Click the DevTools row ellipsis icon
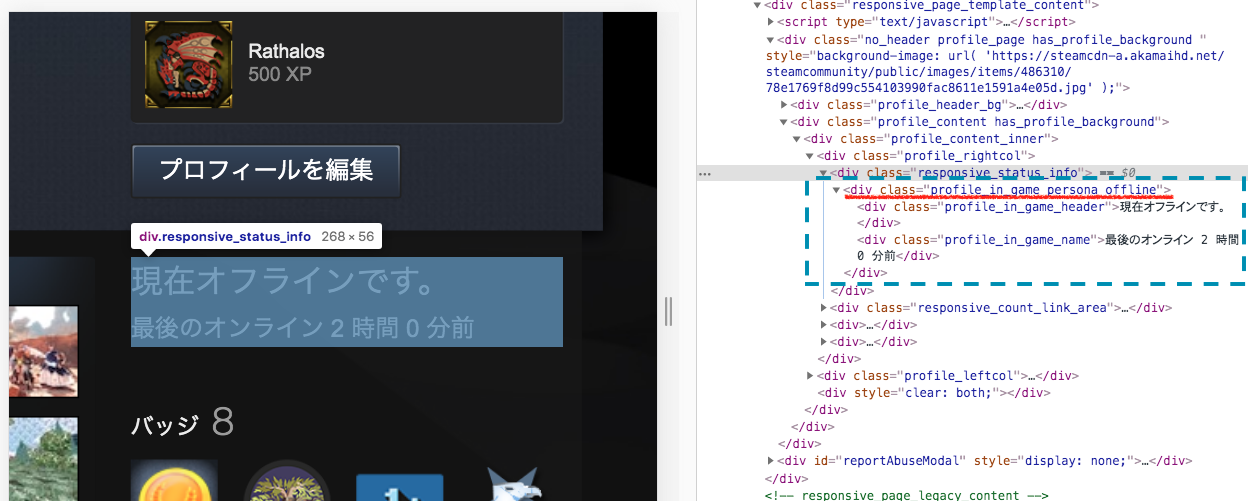1248x501 pixels. 705,173
